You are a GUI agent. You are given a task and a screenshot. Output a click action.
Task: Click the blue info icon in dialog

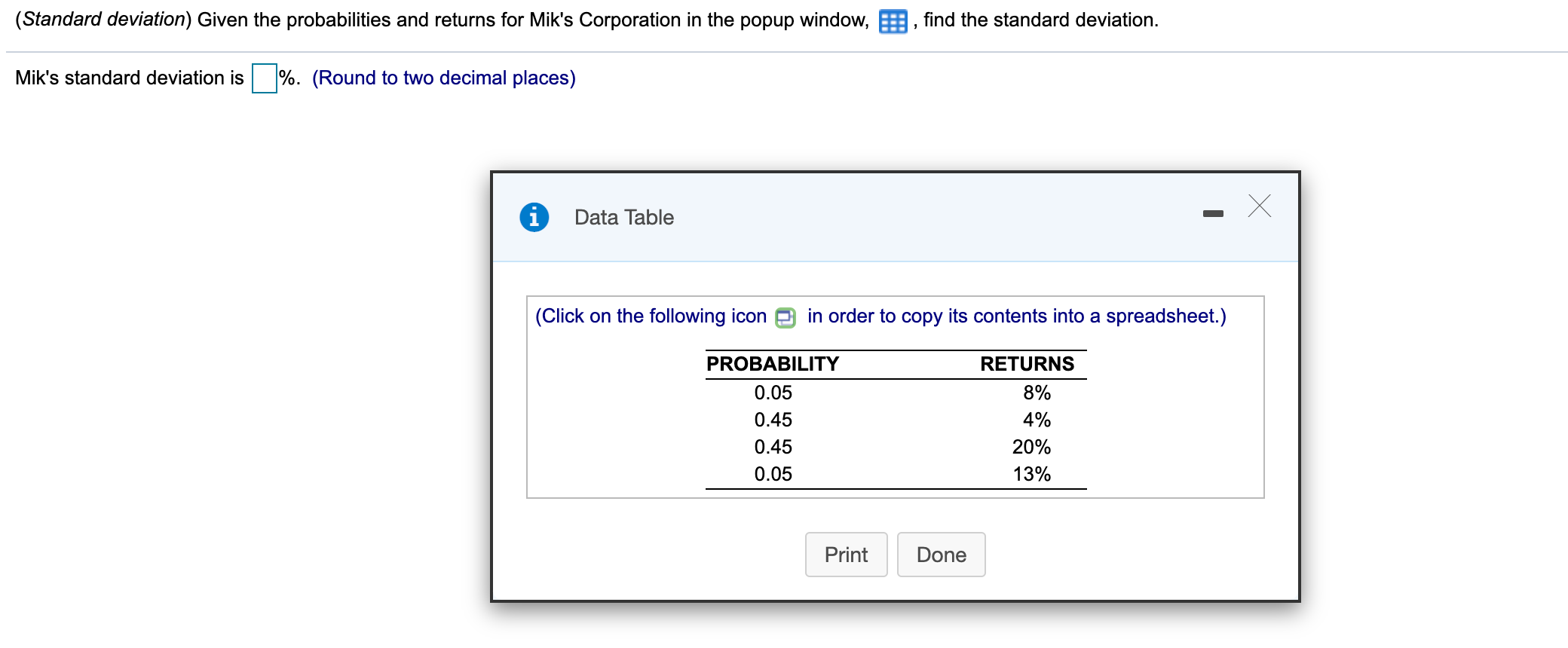pyautogui.click(x=534, y=217)
